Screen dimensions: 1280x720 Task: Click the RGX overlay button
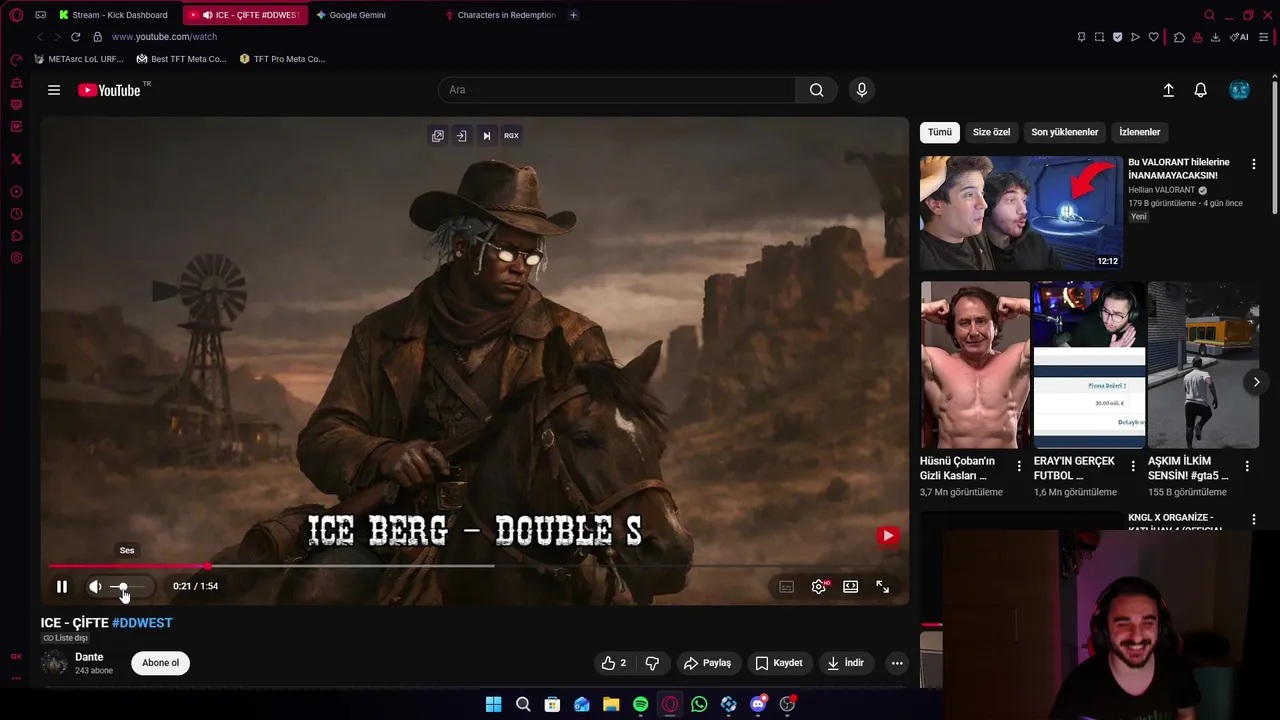[511, 136]
